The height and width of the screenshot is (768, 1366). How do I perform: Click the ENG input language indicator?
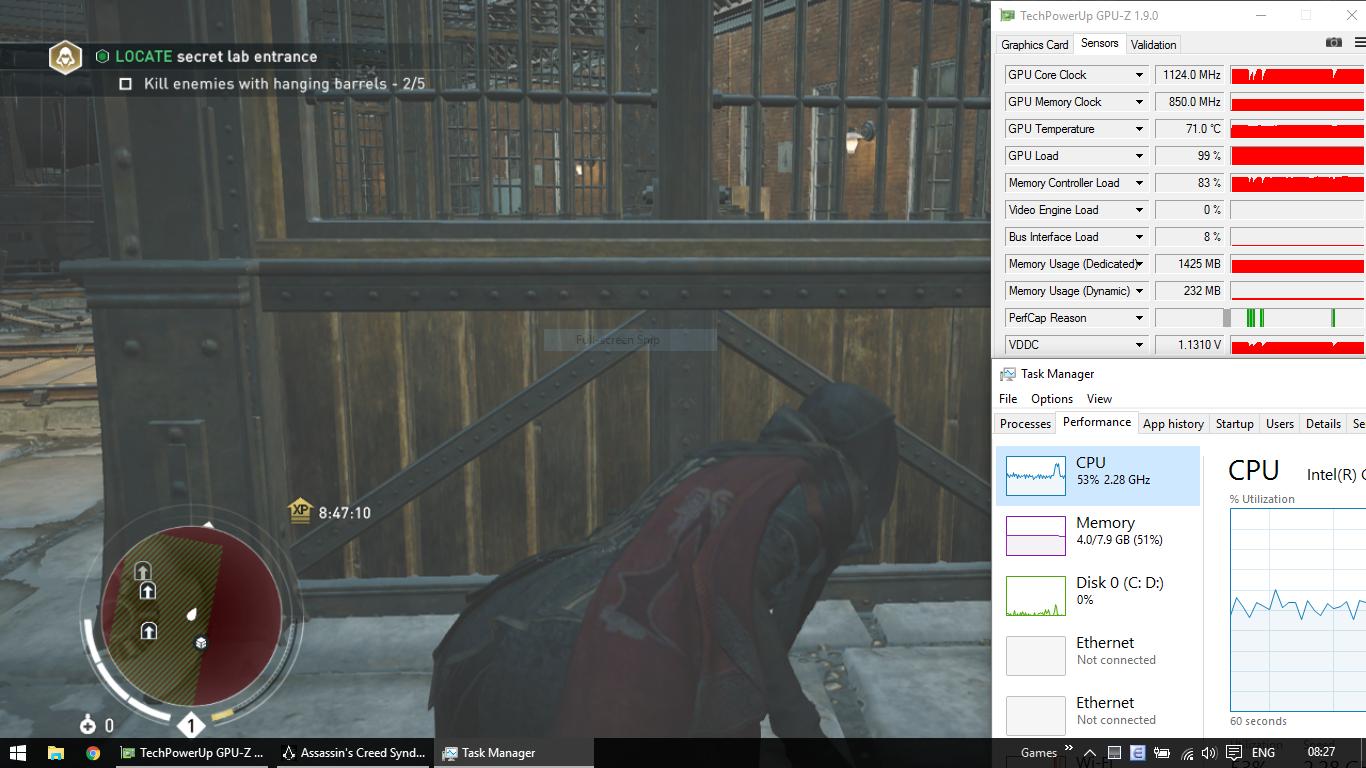1263,753
